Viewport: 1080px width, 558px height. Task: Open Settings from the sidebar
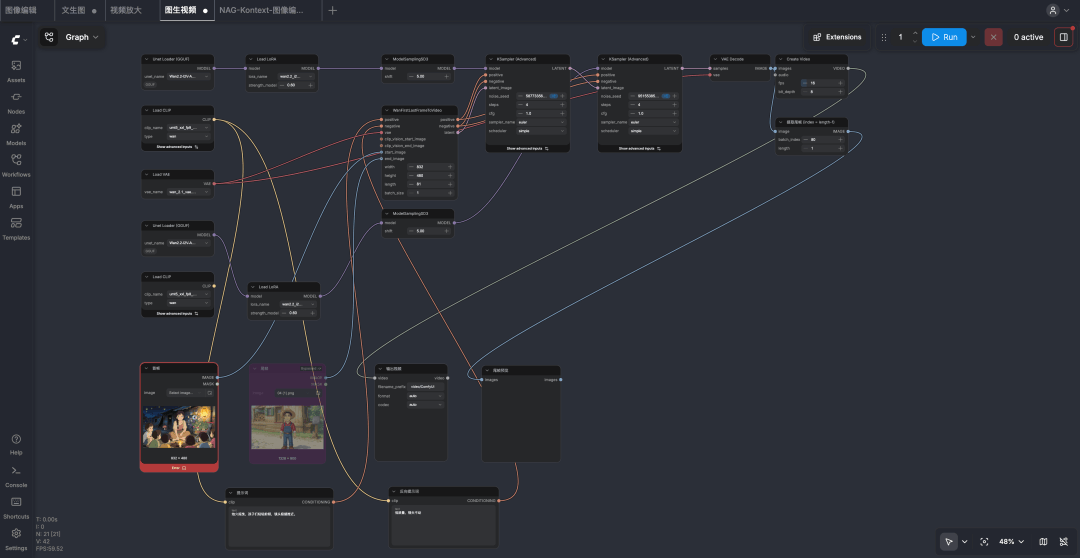coord(16,539)
